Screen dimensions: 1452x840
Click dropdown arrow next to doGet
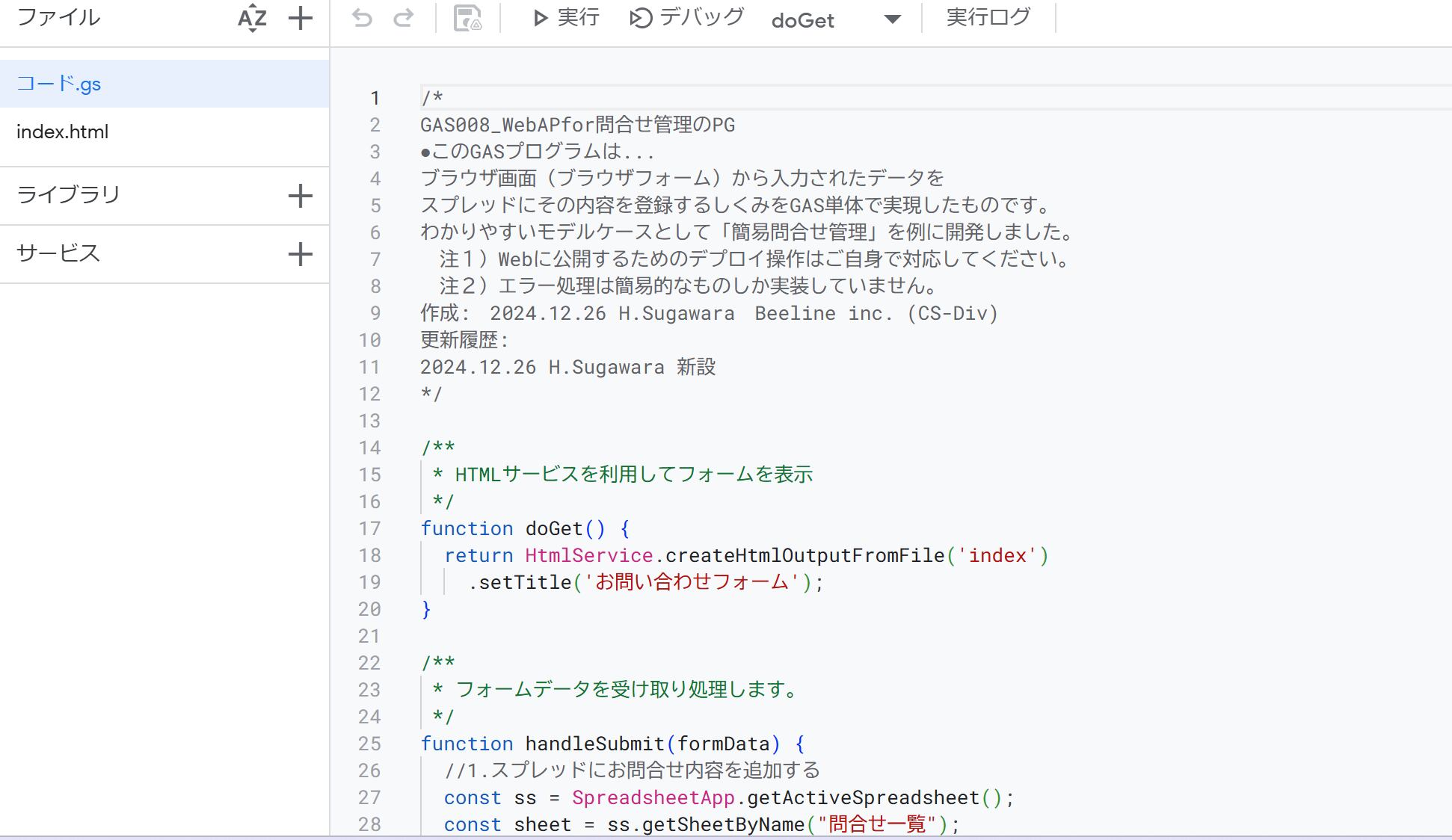point(892,19)
